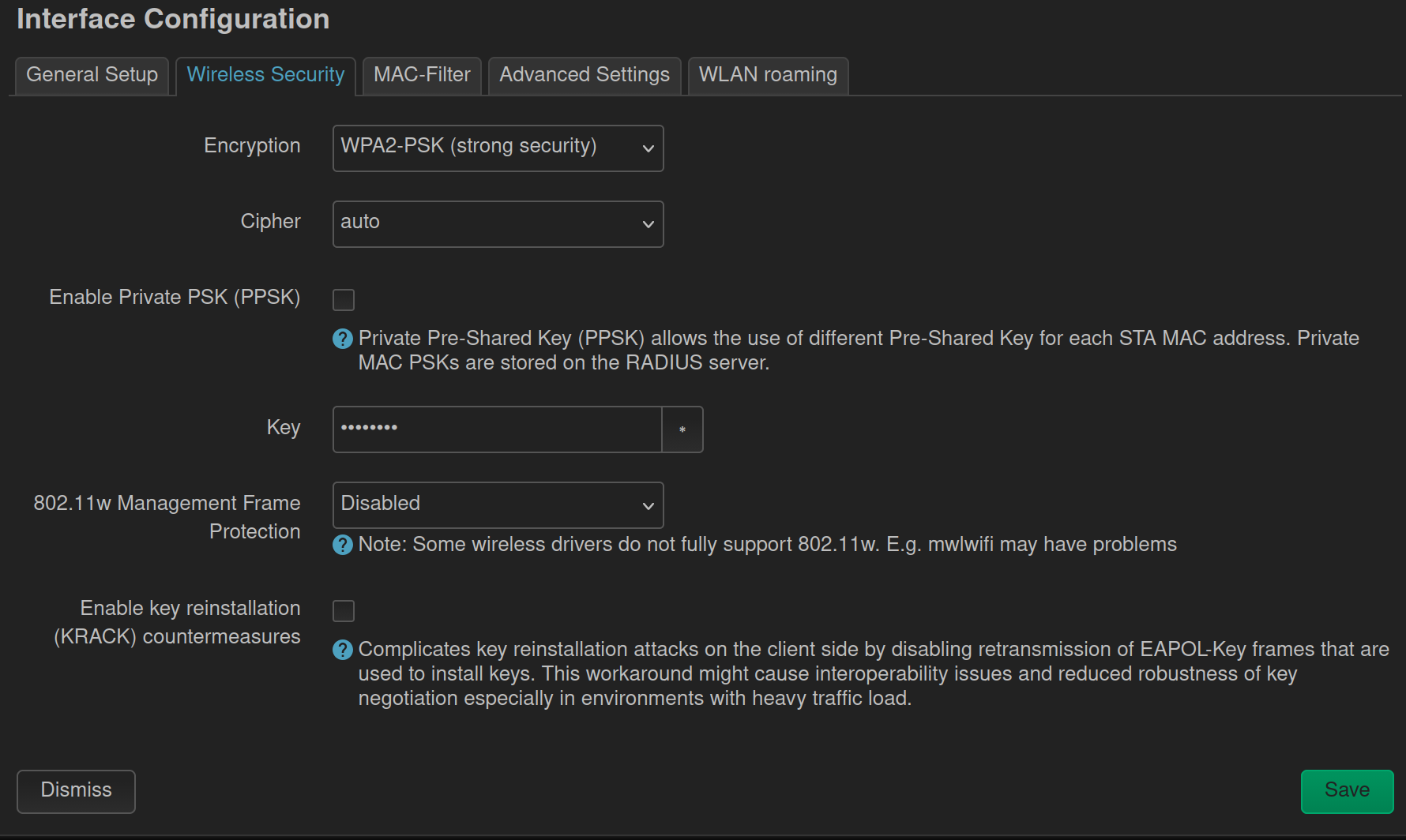Enable the Private PSK (PPSK) checkbox
The image size is (1406, 840).
[x=344, y=300]
